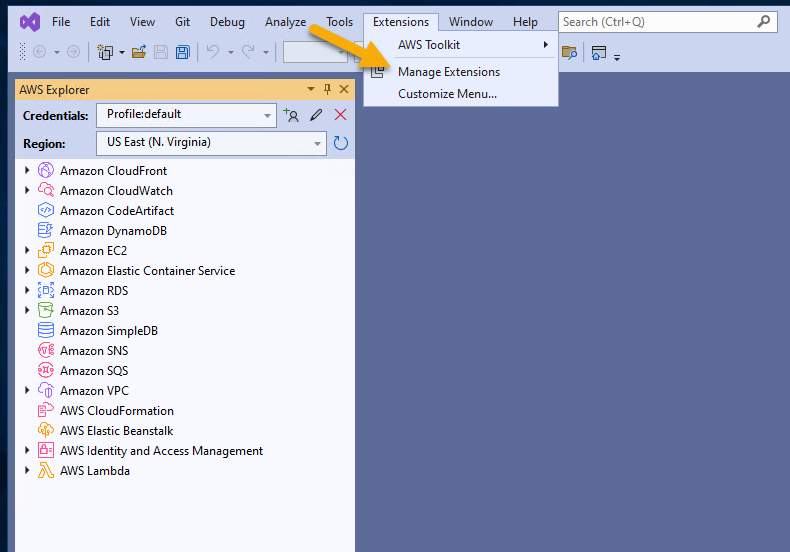Close the Extensions menu
Screen dimensions: 790x552
point(401,22)
